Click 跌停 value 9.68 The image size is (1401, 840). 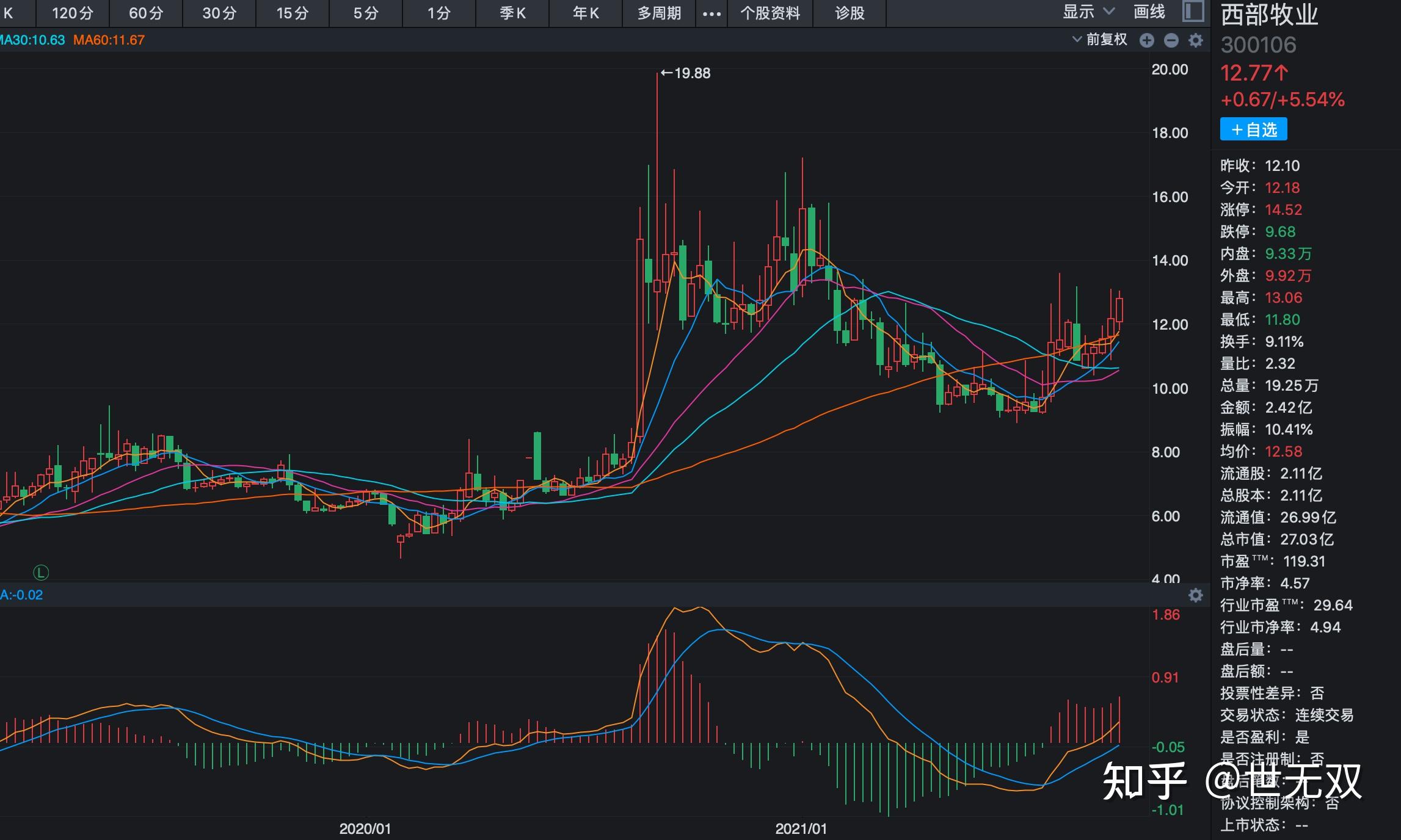click(1280, 231)
